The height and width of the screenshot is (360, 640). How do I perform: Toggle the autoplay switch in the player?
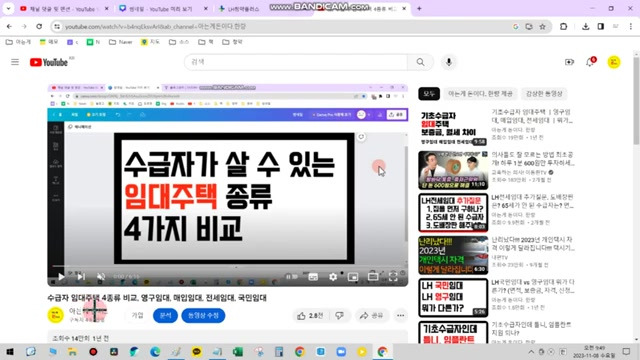[291, 277]
